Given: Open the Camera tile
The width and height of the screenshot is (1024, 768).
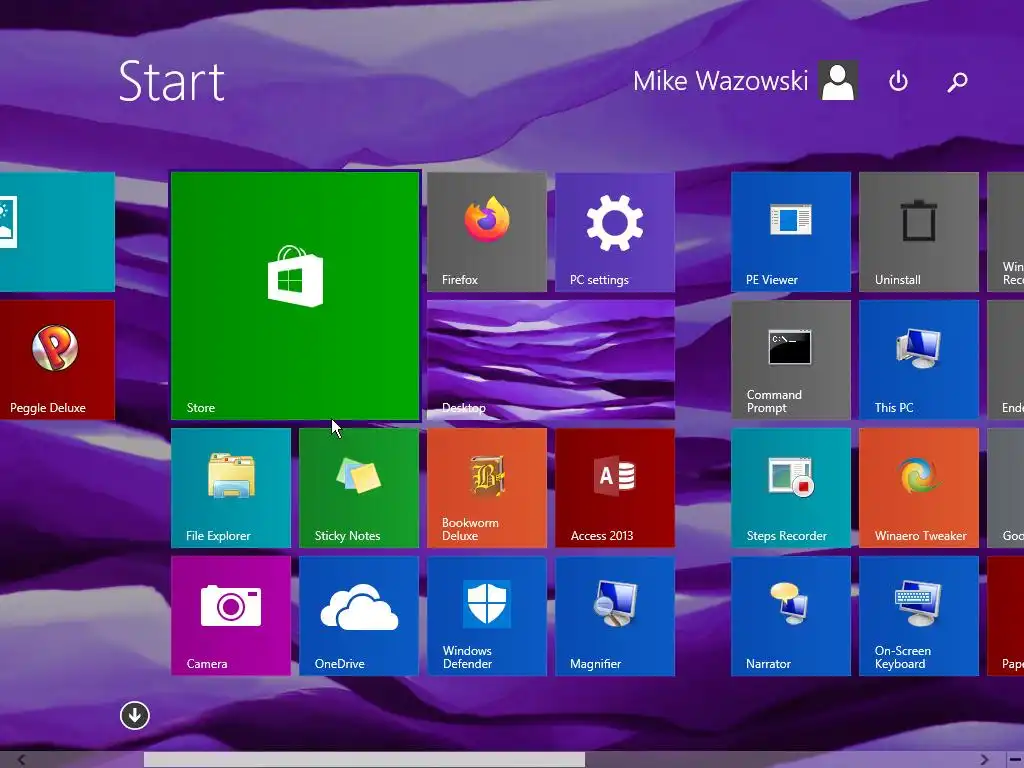Looking at the screenshot, I should pyautogui.click(x=231, y=616).
